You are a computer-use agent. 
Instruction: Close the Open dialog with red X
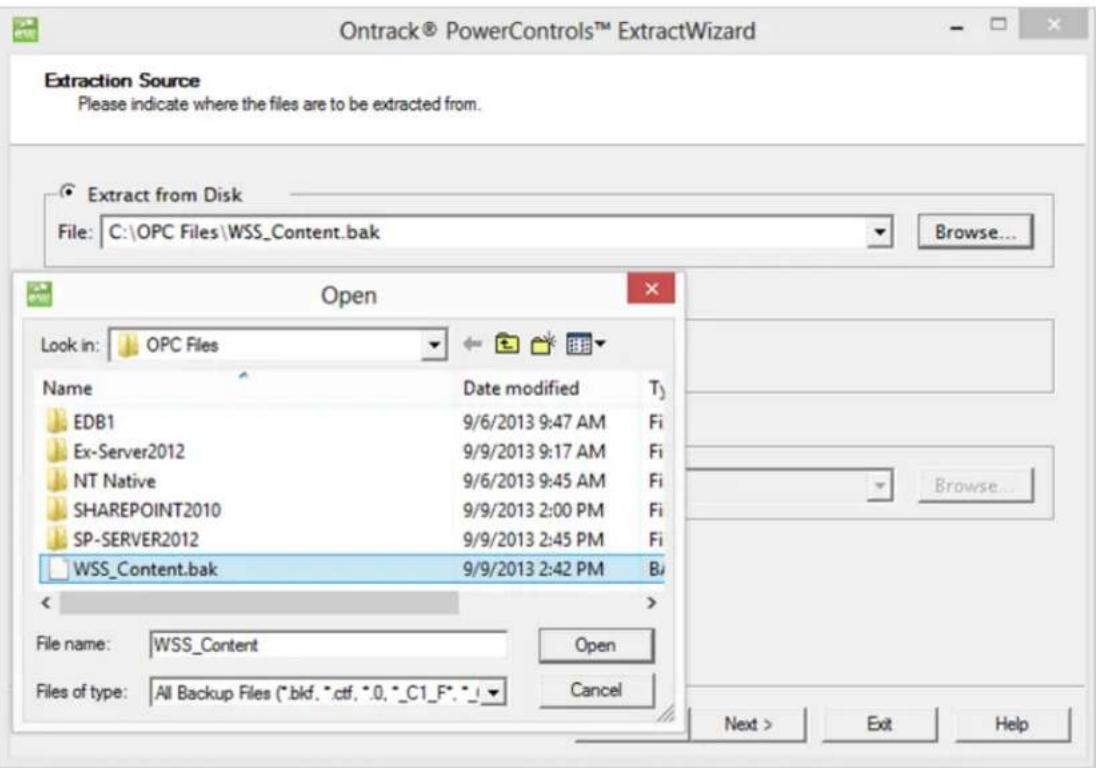651,289
